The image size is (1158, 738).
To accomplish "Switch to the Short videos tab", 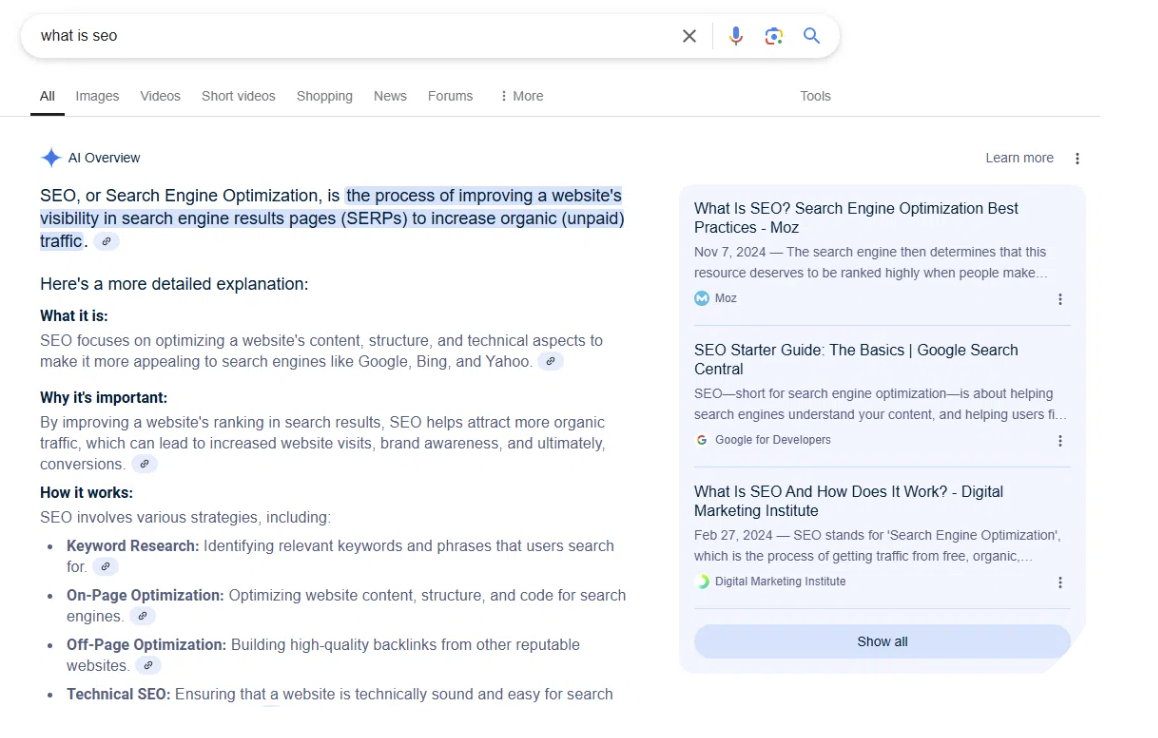I will (x=238, y=96).
